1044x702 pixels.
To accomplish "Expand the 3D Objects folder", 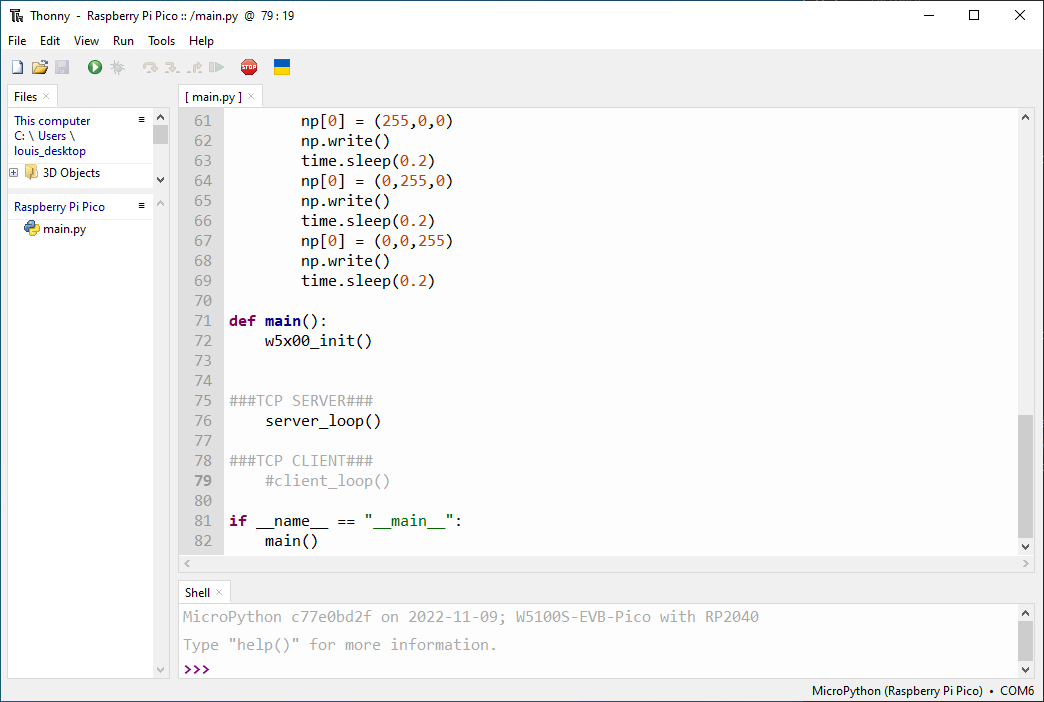I will click(13, 173).
